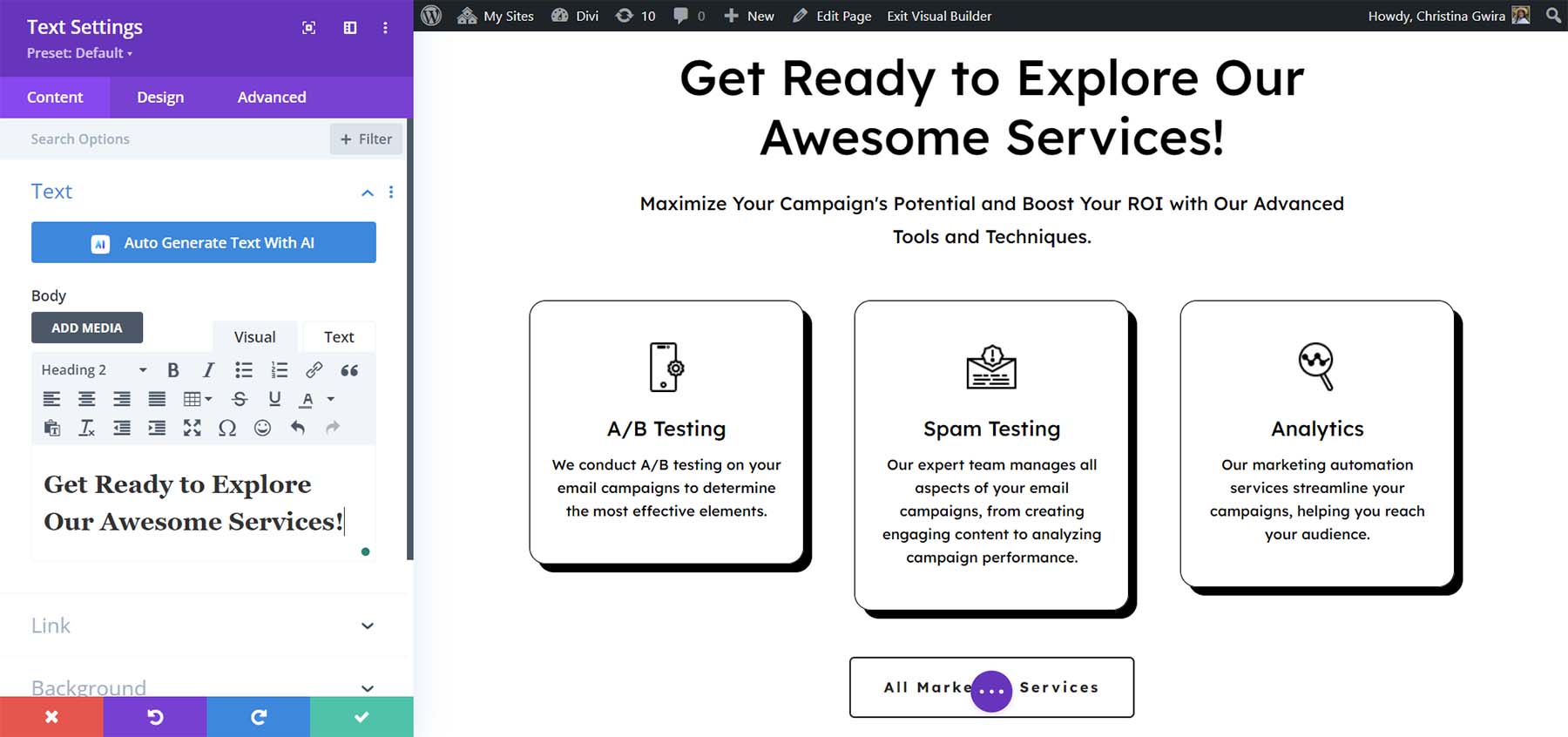The height and width of the screenshot is (737, 1568).
Task: Click the blockquote icon
Action: 349,370
